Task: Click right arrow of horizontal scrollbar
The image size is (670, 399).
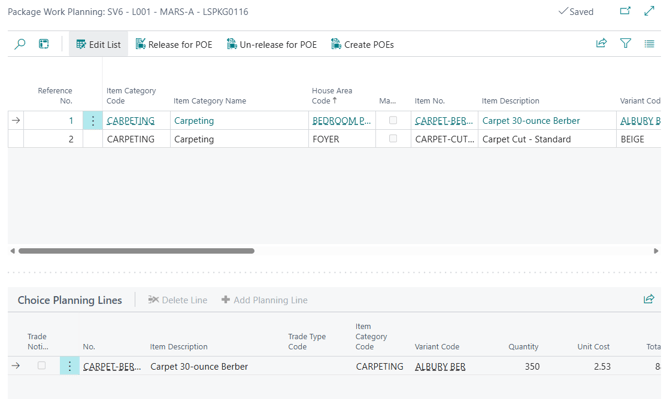Action: click(x=656, y=251)
